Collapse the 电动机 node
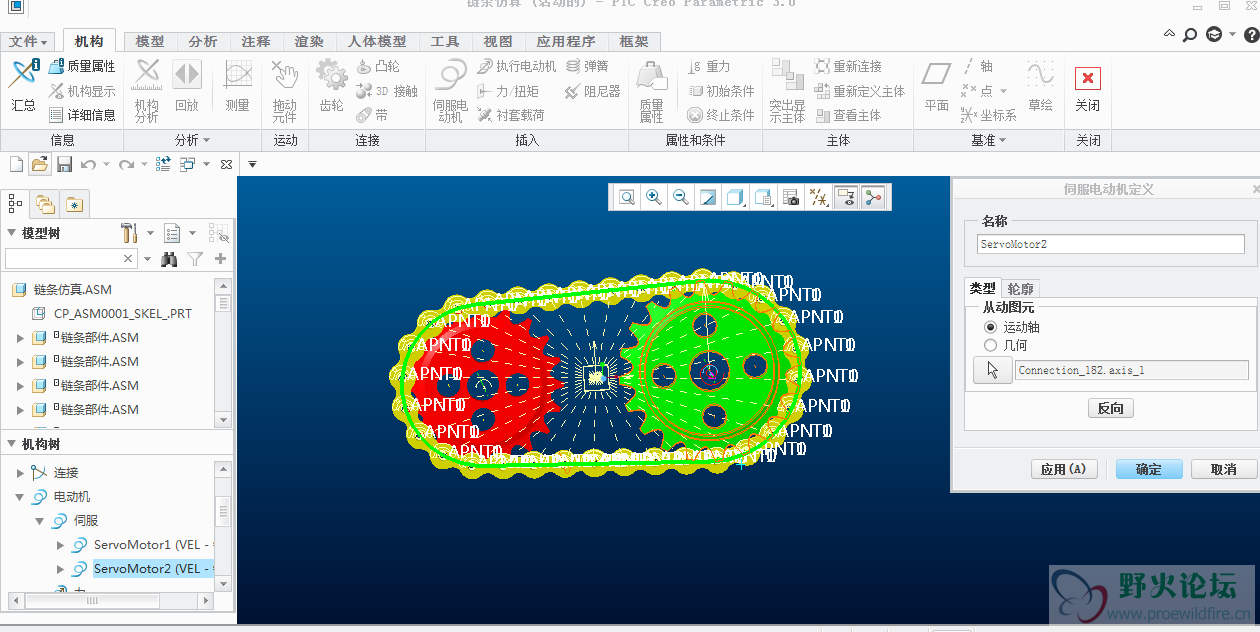Viewport: 1260px width, 632px height. coord(20,497)
